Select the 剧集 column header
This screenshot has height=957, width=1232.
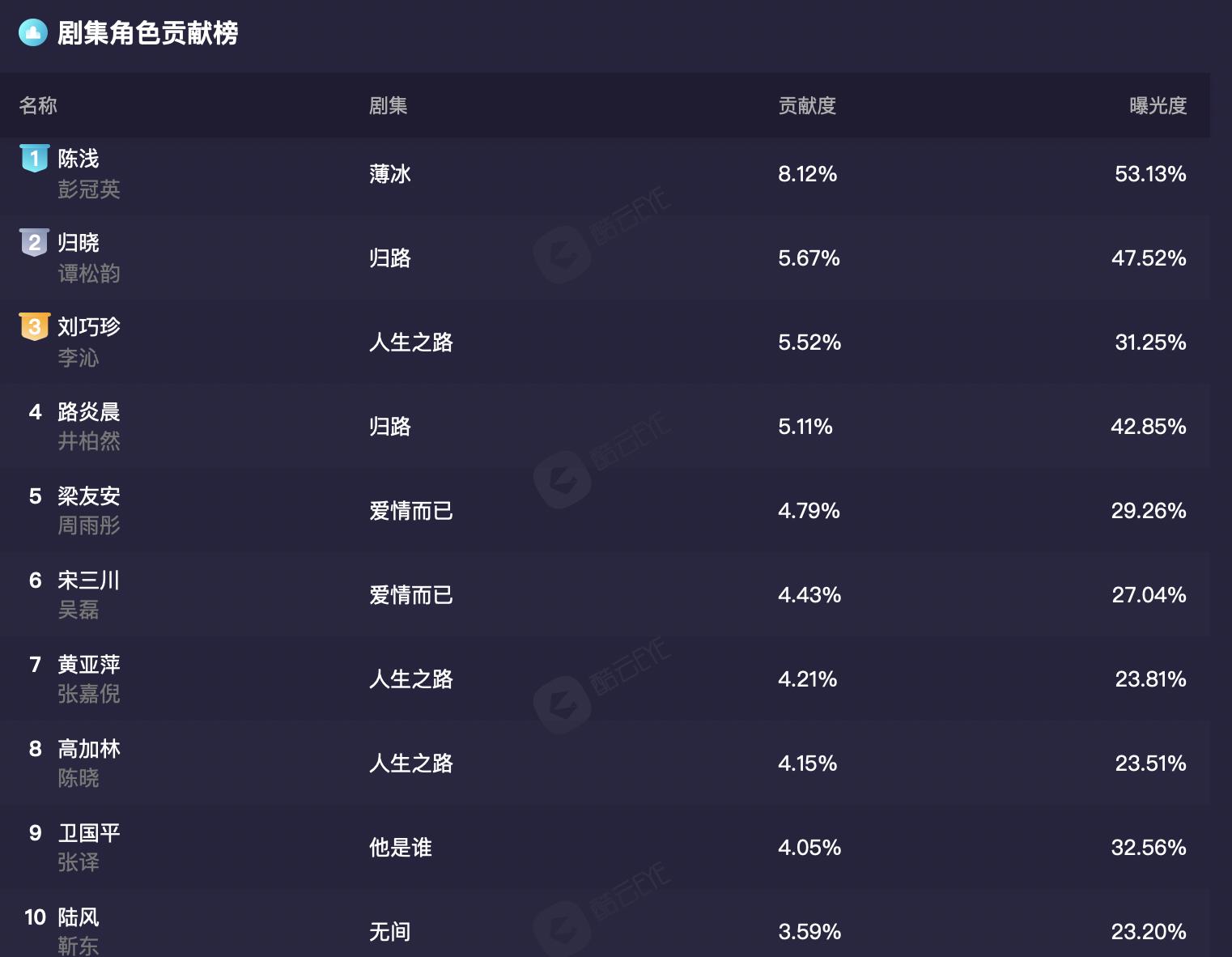point(389,106)
